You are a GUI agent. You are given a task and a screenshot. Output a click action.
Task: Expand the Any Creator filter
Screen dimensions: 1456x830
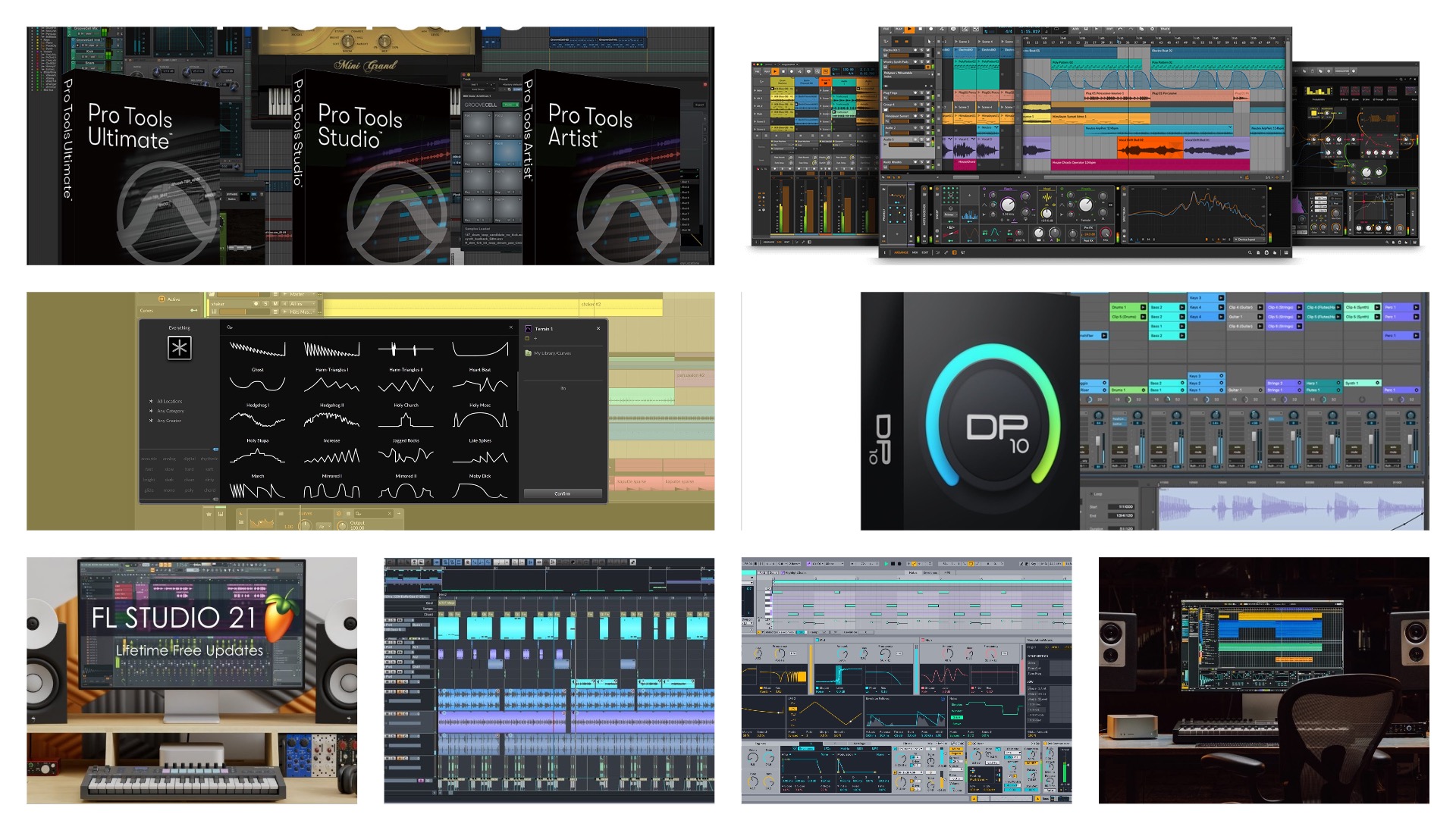point(168,420)
